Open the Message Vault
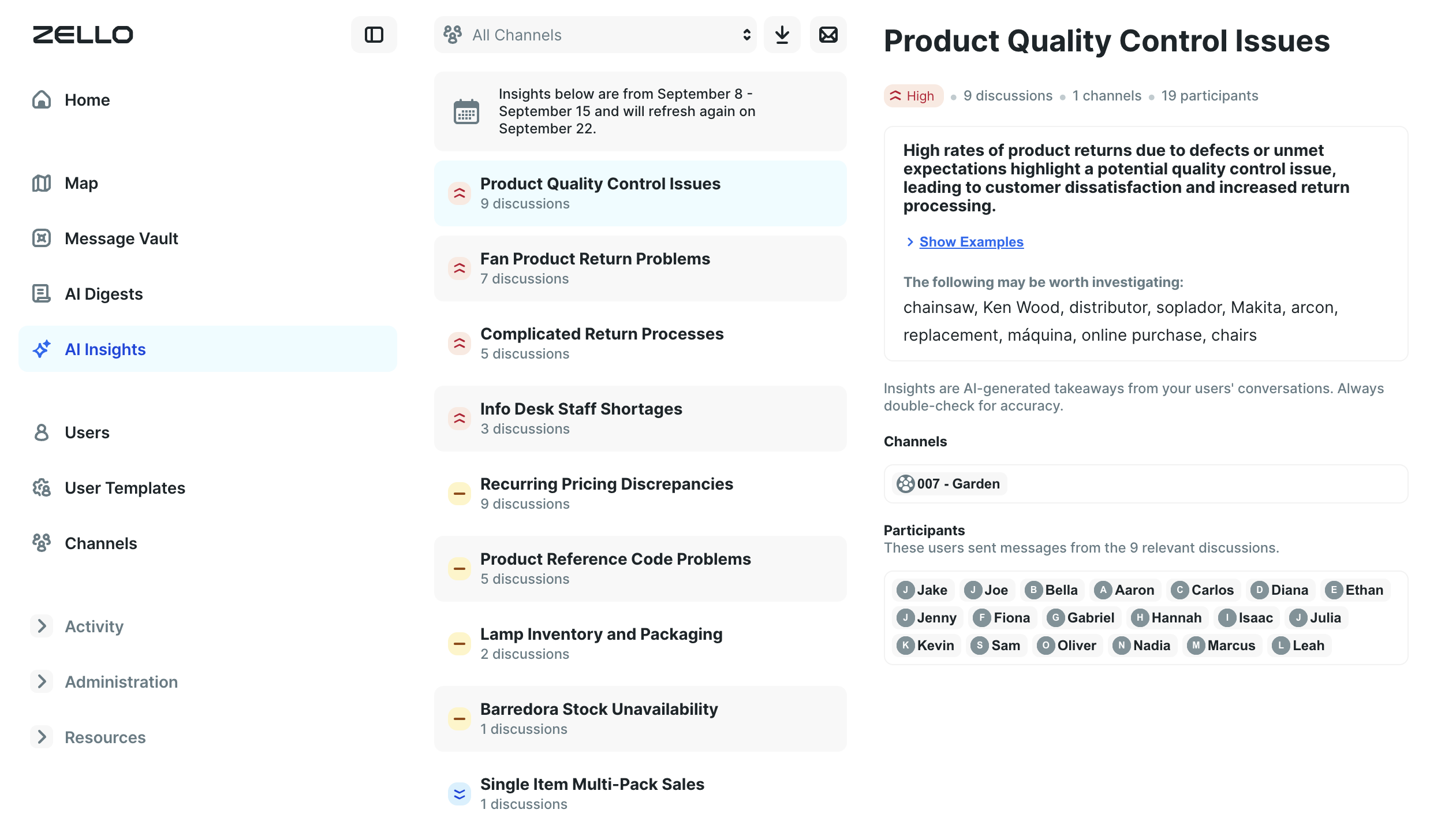 pyautogui.click(x=121, y=238)
